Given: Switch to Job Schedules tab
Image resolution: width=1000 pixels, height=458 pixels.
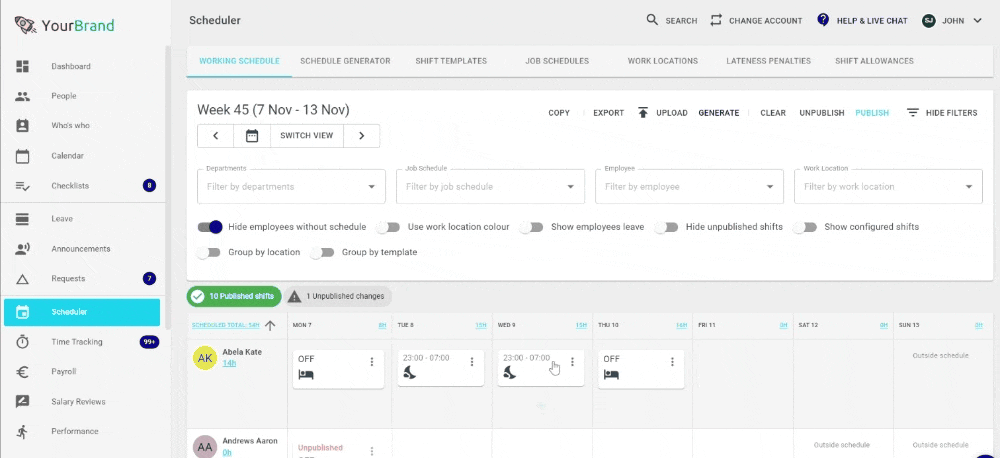Looking at the screenshot, I should pos(557,61).
